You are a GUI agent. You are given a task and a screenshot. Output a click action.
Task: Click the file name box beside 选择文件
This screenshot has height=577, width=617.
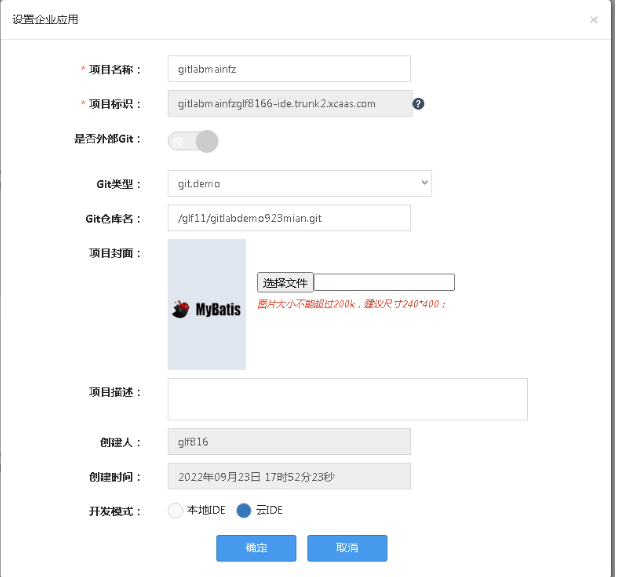point(385,283)
